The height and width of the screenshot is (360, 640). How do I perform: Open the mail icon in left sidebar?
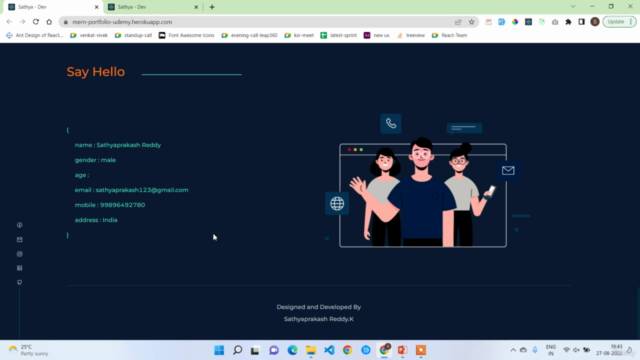(20, 240)
